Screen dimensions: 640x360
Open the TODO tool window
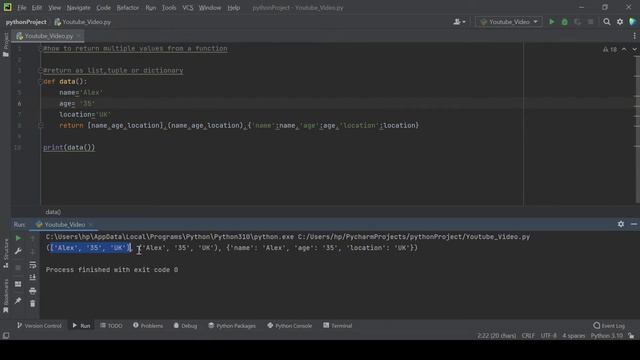coord(111,326)
